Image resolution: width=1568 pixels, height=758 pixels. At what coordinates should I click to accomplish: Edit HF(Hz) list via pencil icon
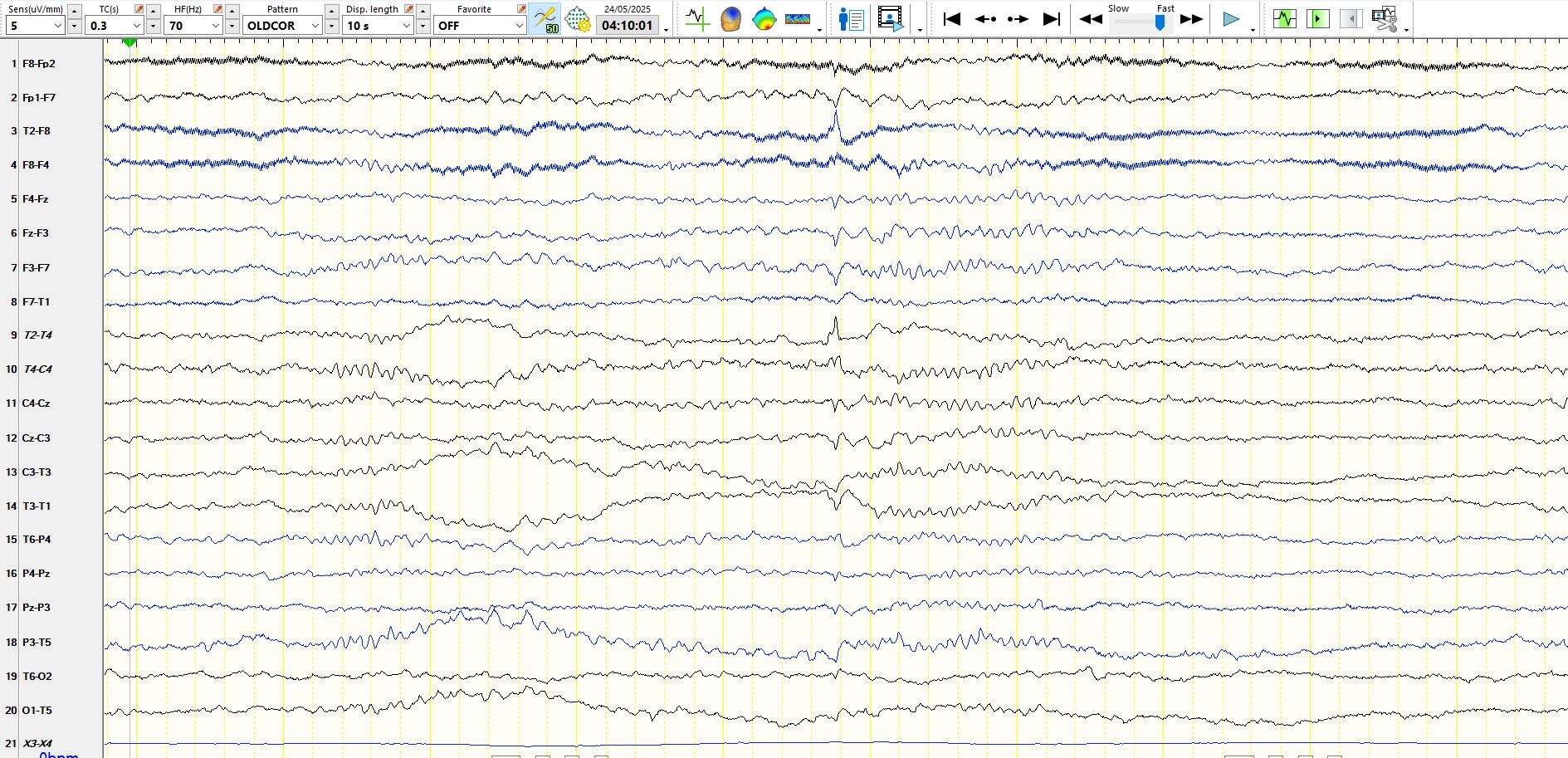click(217, 9)
